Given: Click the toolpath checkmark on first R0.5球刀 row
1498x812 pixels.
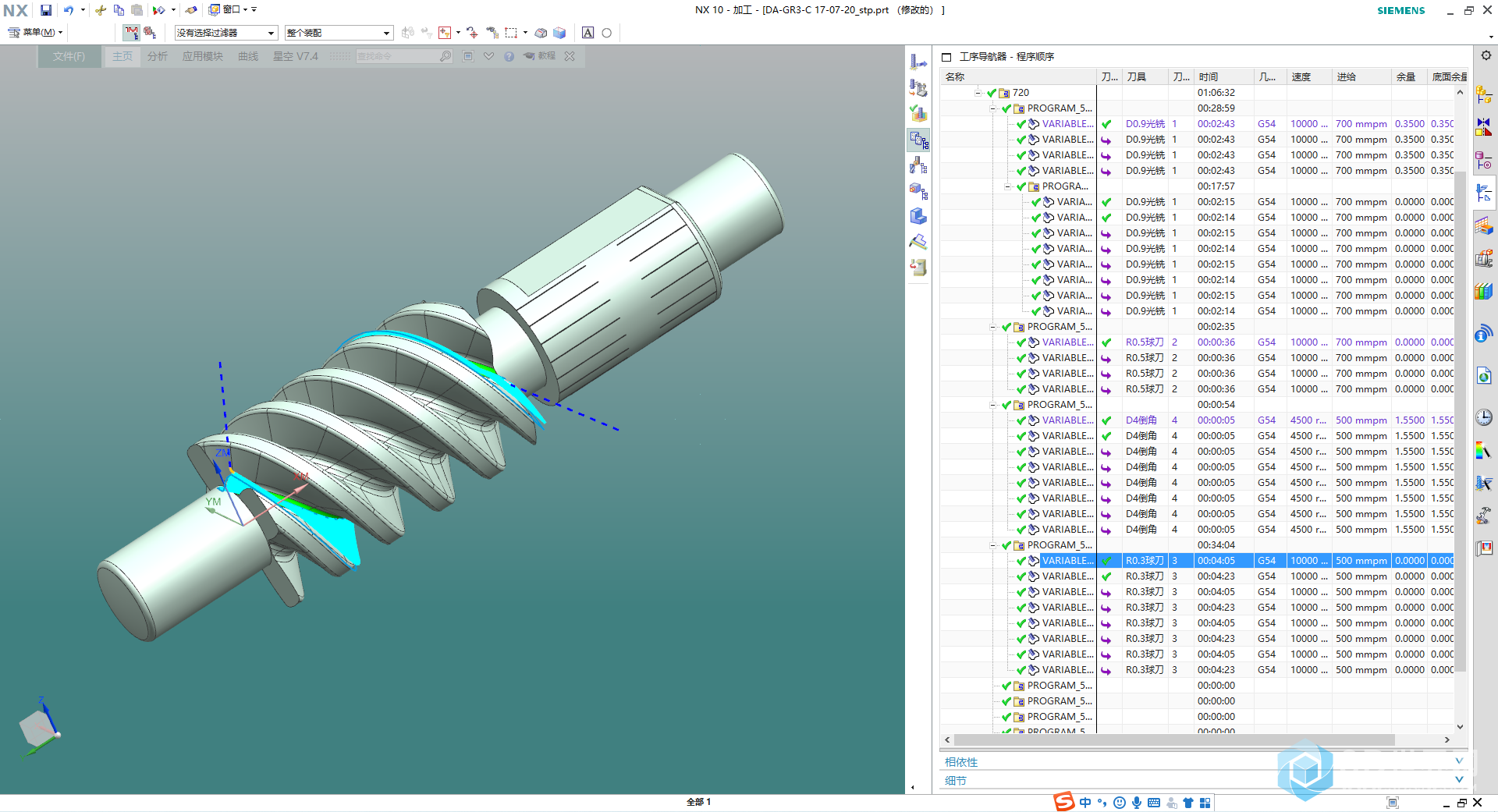Looking at the screenshot, I should pyautogui.click(x=1106, y=342).
